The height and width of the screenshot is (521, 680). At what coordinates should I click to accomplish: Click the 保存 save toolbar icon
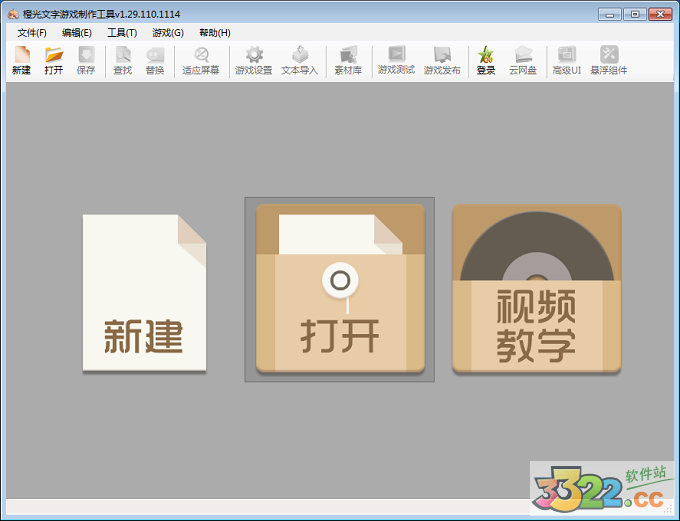[x=86, y=60]
